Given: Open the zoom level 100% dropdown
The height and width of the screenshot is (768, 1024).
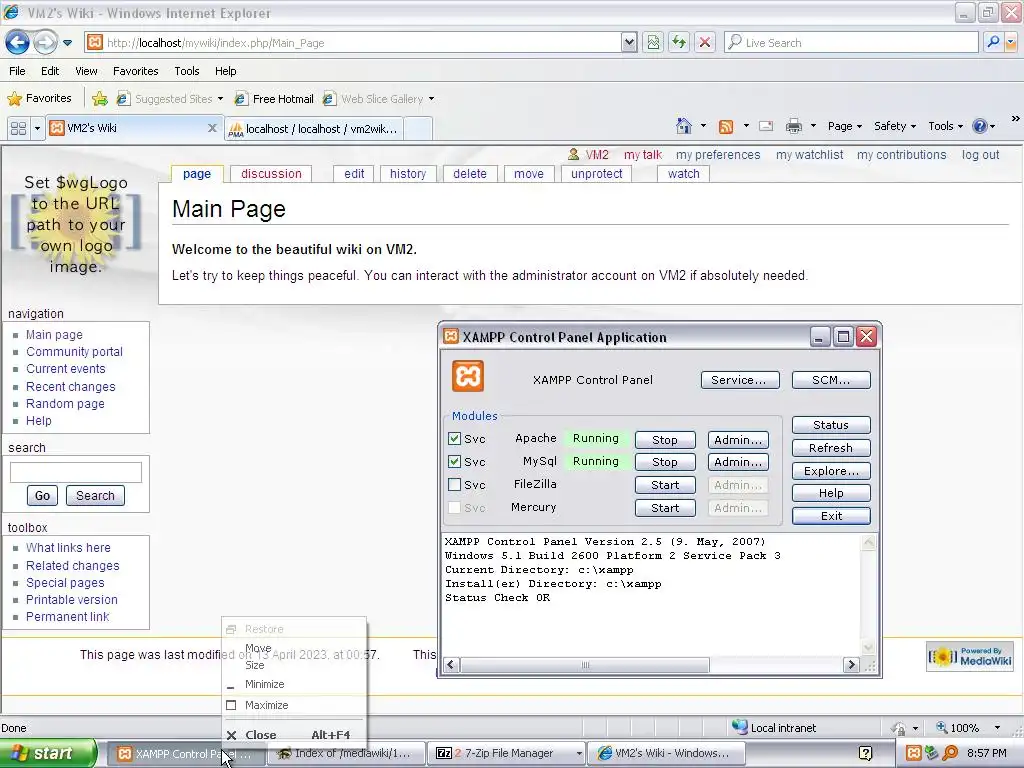Looking at the screenshot, I should 997,728.
